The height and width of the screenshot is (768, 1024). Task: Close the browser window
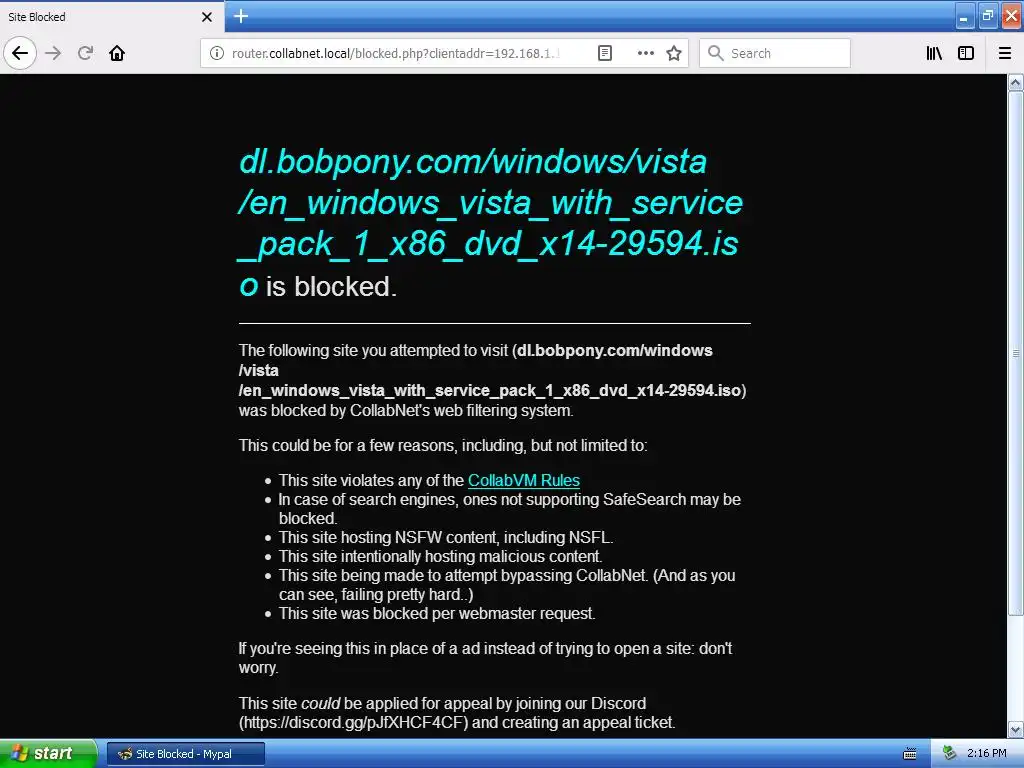point(1012,16)
